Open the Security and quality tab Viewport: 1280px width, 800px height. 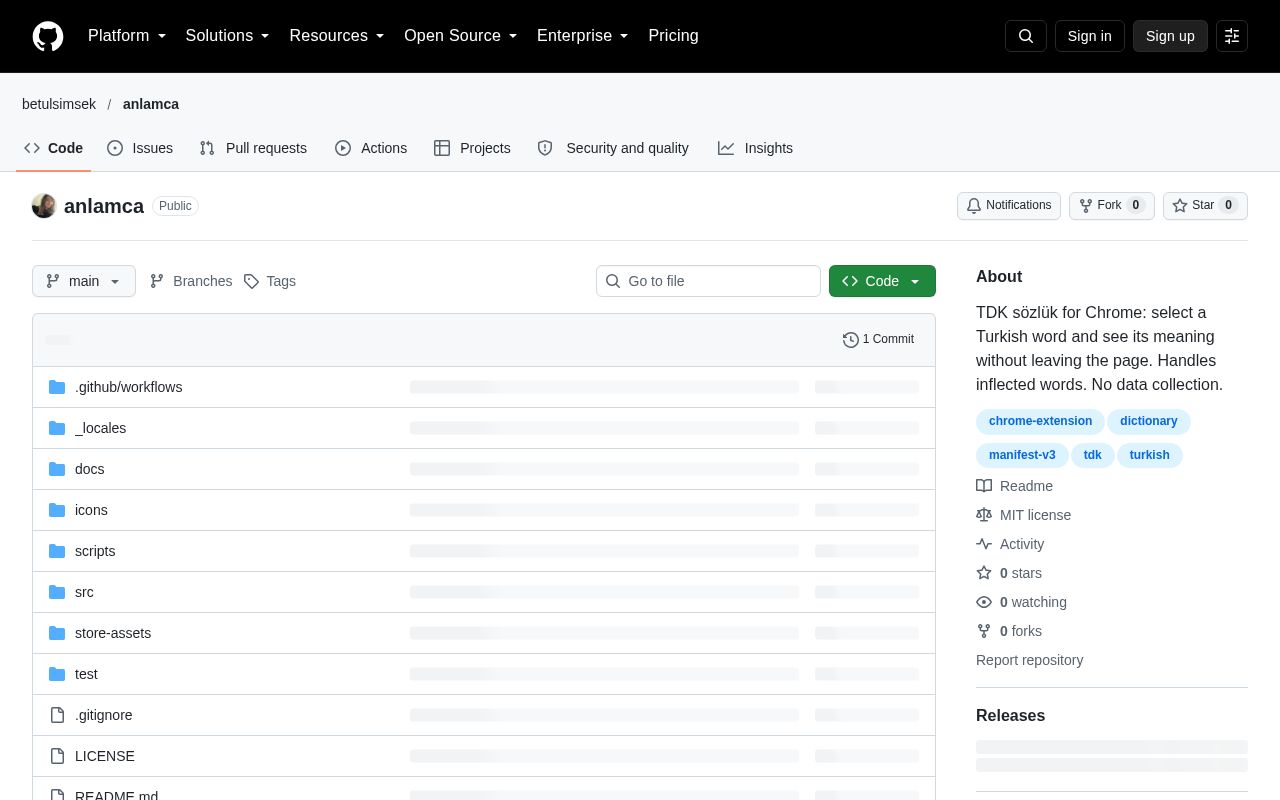[x=613, y=148]
